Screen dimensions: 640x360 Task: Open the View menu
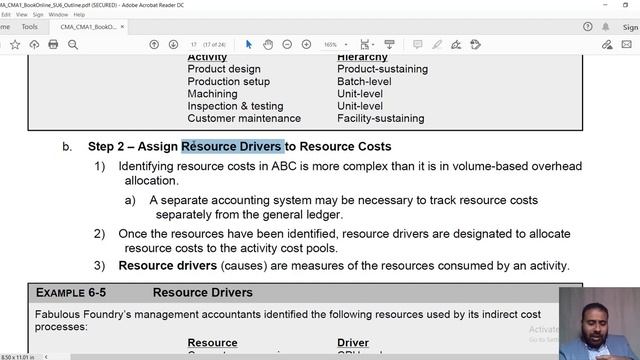coord(22,14)
